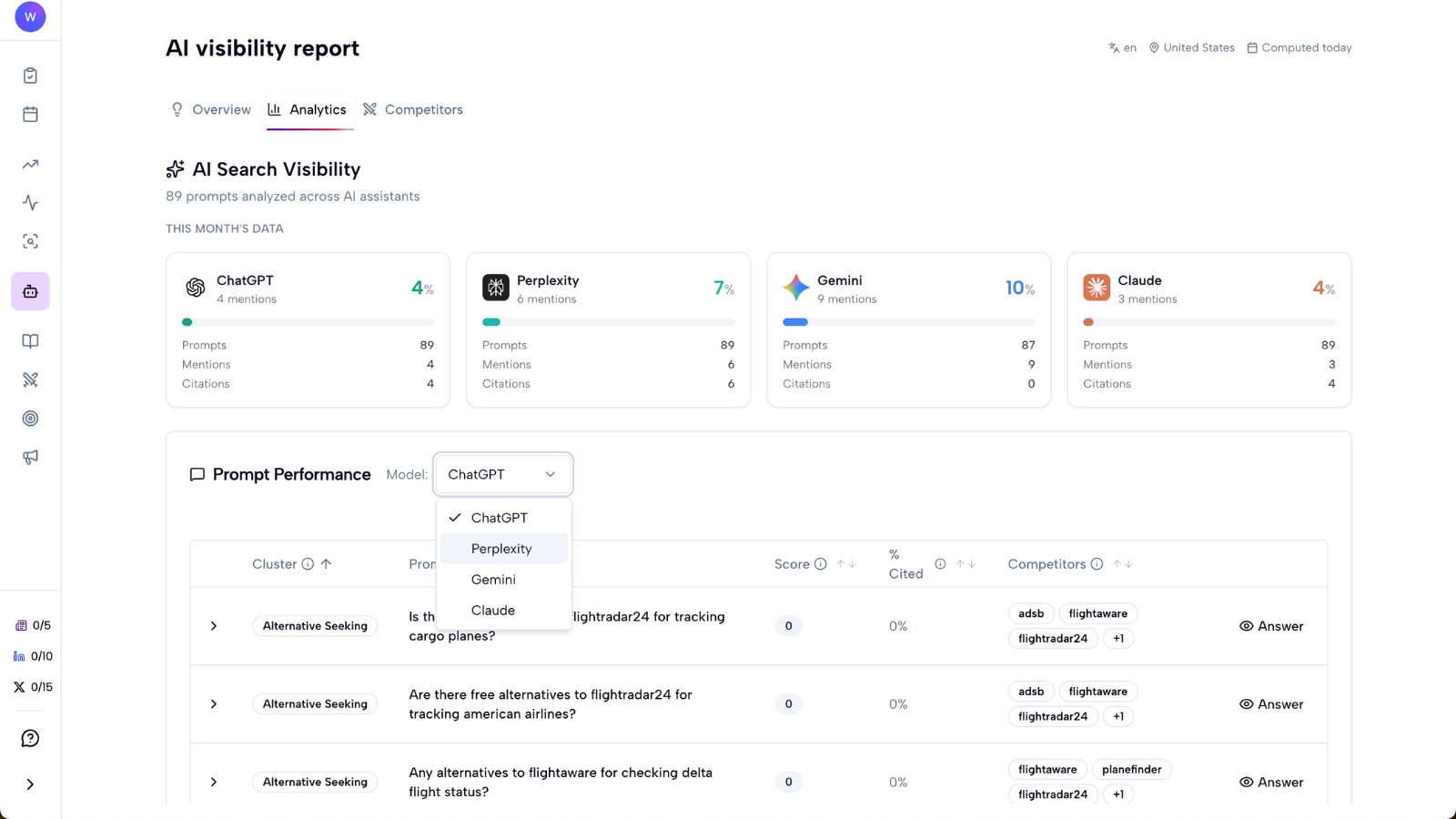Select the highlighted AI bot sidebar icon
The image size is (1456, 819).
click(30, 291)
